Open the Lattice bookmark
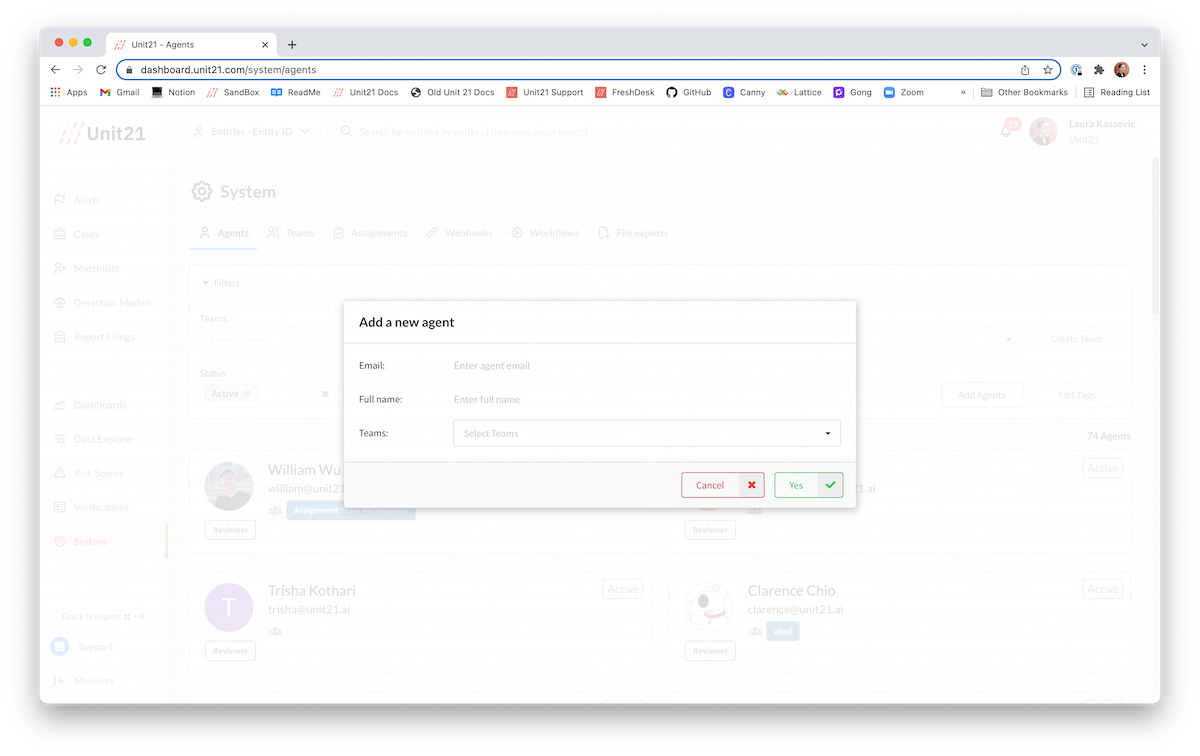The width and height of the screenshot is (1200, 756). click(x=800, y=92)
